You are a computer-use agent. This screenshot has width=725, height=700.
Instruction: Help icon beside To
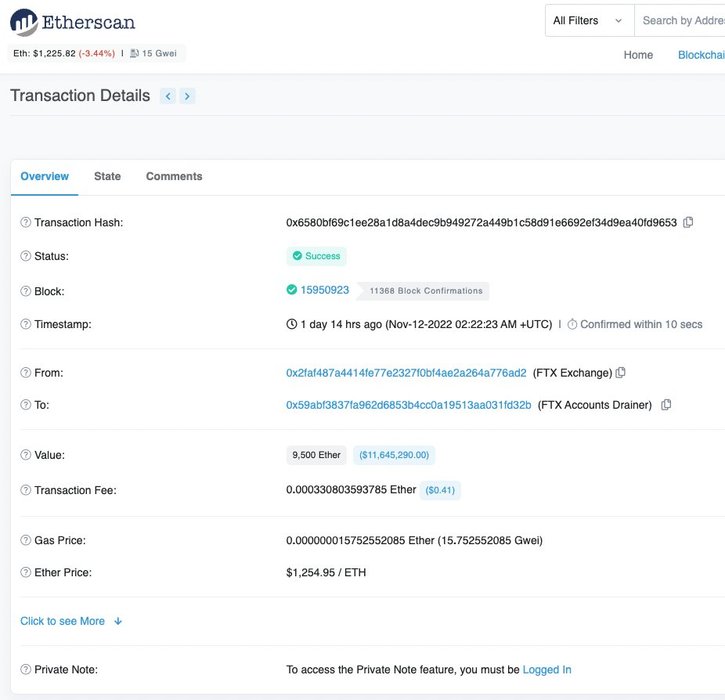(25, 405)
